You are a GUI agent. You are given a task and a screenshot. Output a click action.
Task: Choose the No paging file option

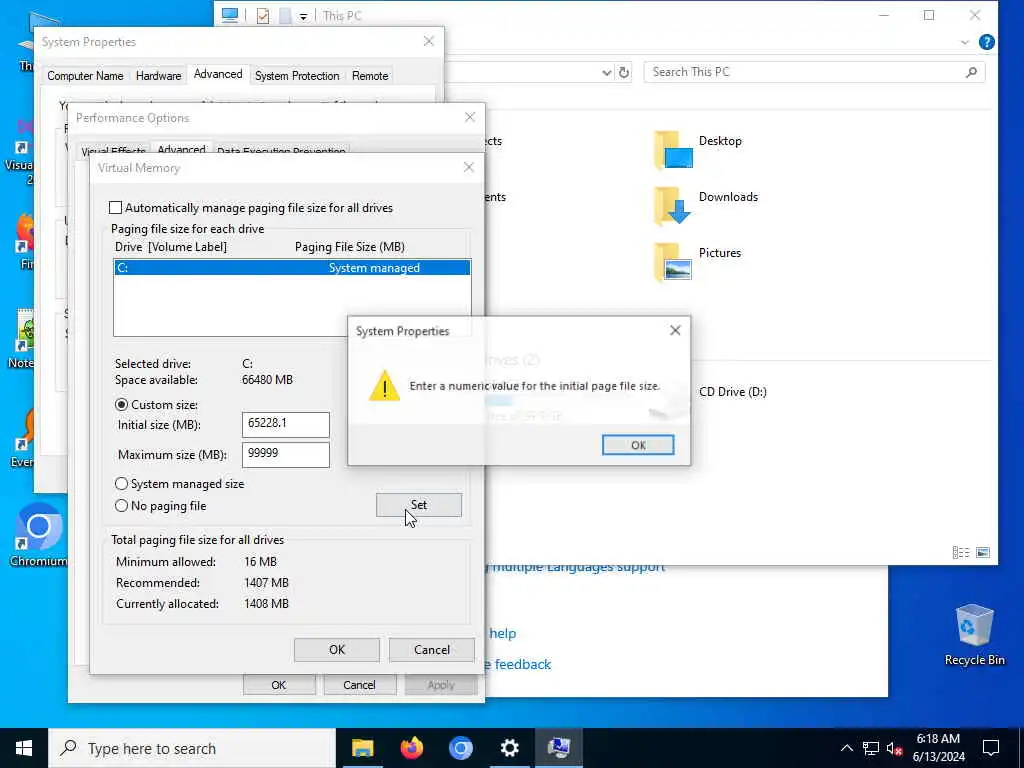(121, 505)
